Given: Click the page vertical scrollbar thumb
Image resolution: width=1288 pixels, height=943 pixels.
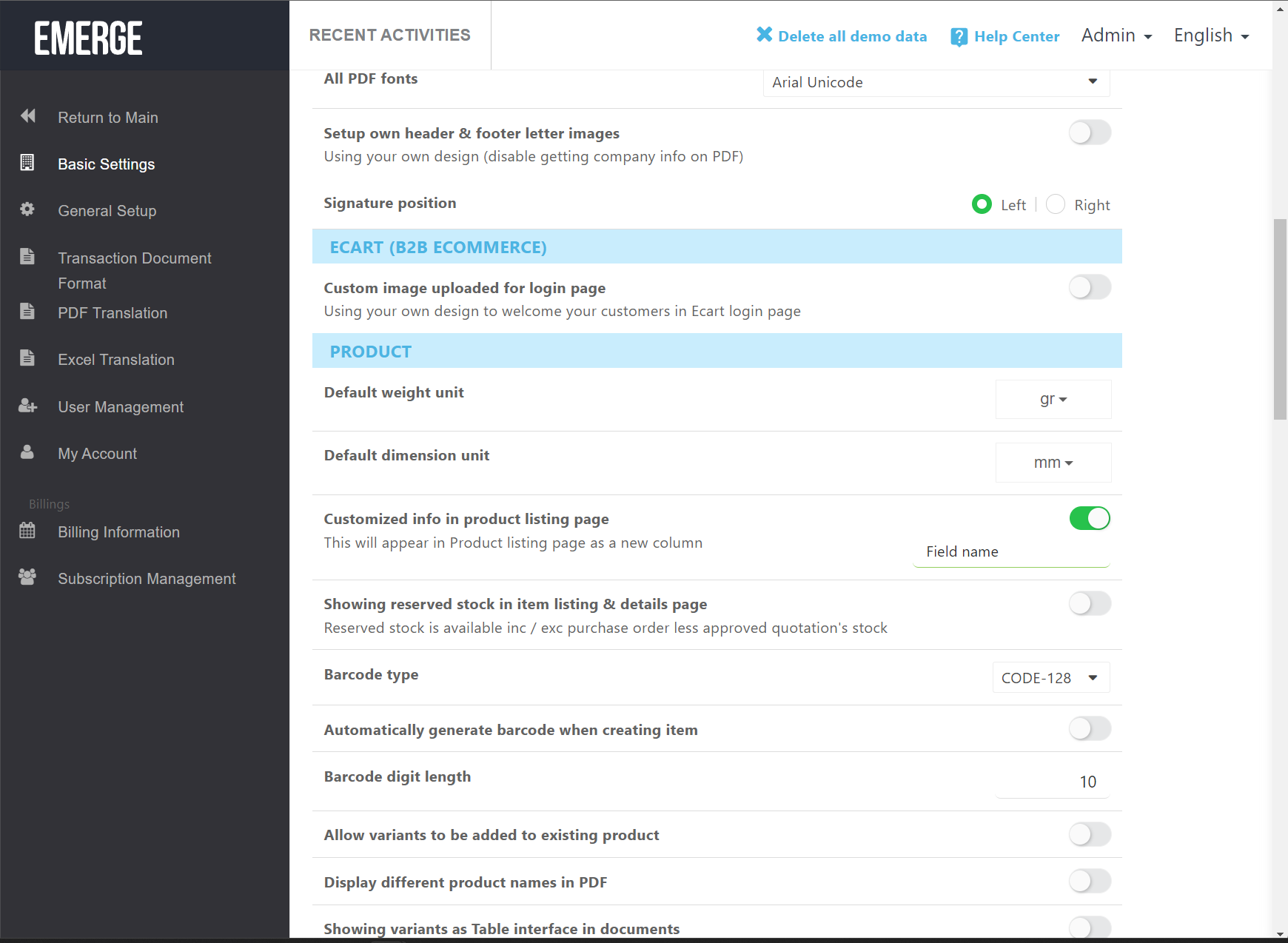Looking at the screenshot, I should pos(1280,319).
